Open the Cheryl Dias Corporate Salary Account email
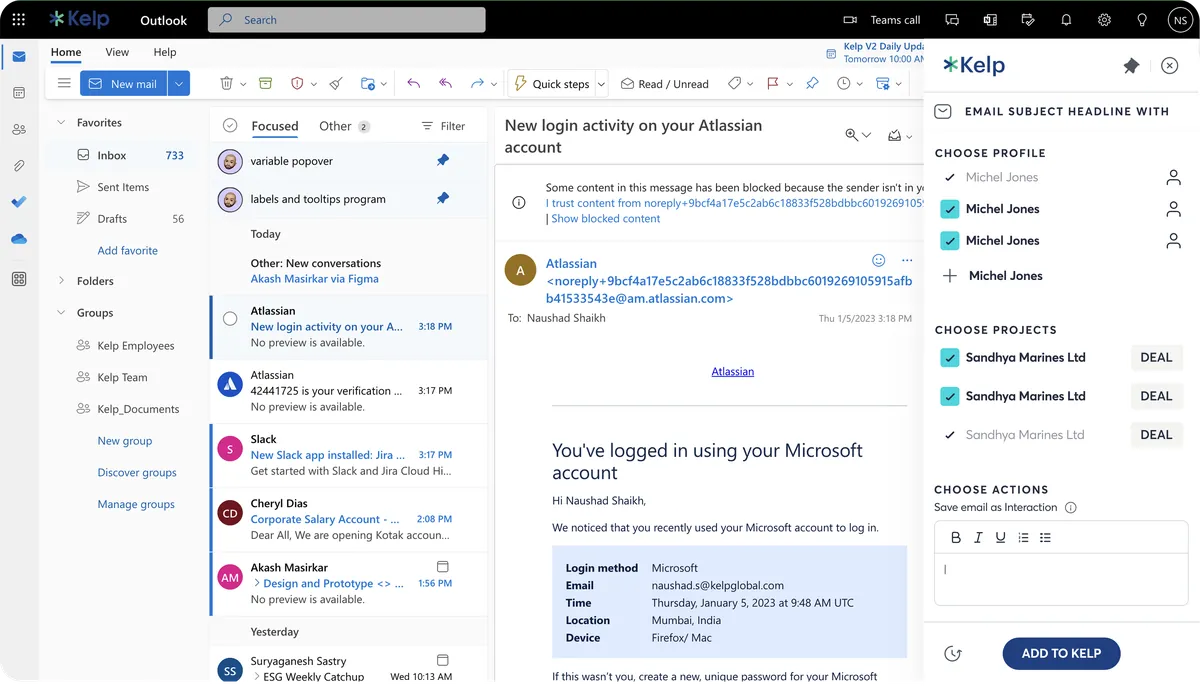The image size is (1200, 686). pyautogui.click(x=348, y=519)
